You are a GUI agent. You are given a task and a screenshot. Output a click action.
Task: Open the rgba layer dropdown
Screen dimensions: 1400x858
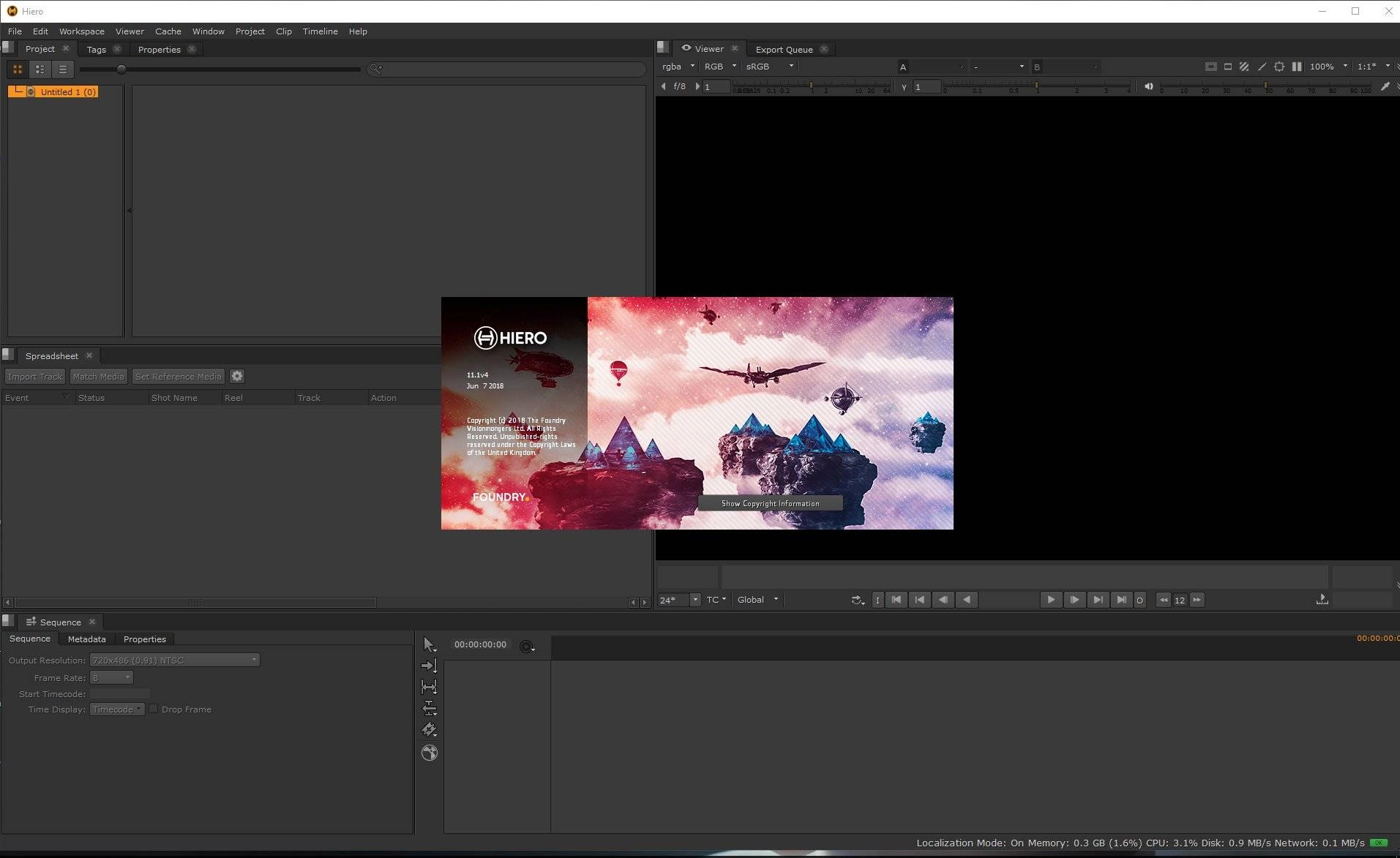(678, 67)
